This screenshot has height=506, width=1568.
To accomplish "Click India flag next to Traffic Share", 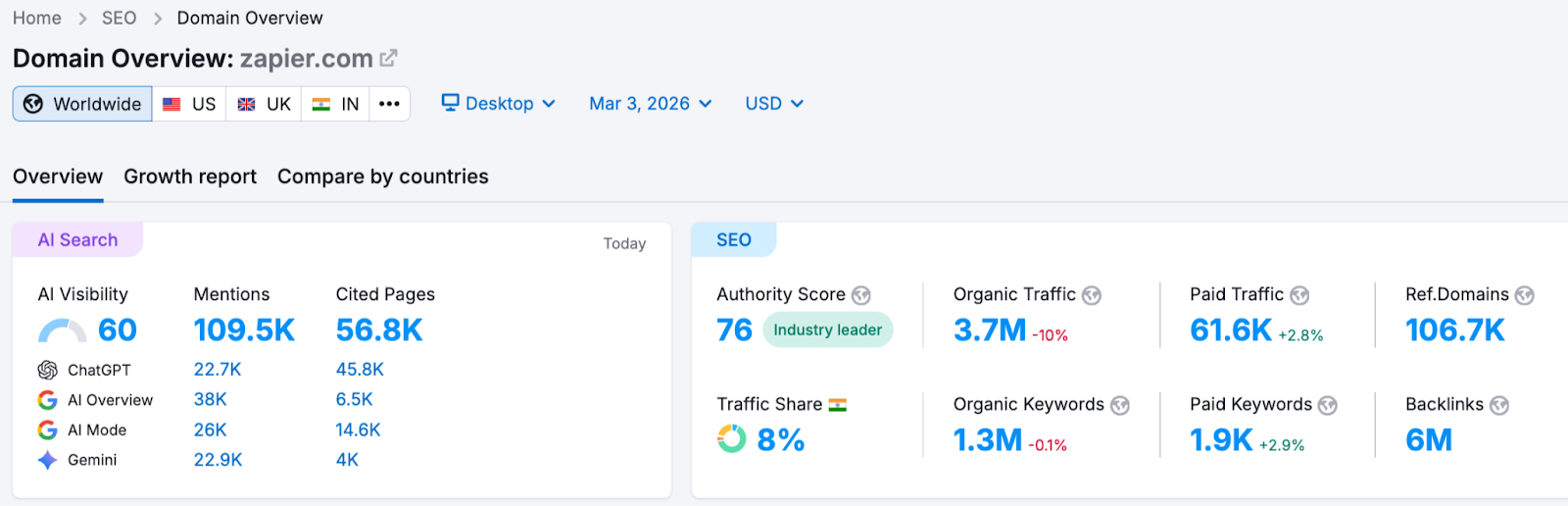I will (x=838, y=405).
